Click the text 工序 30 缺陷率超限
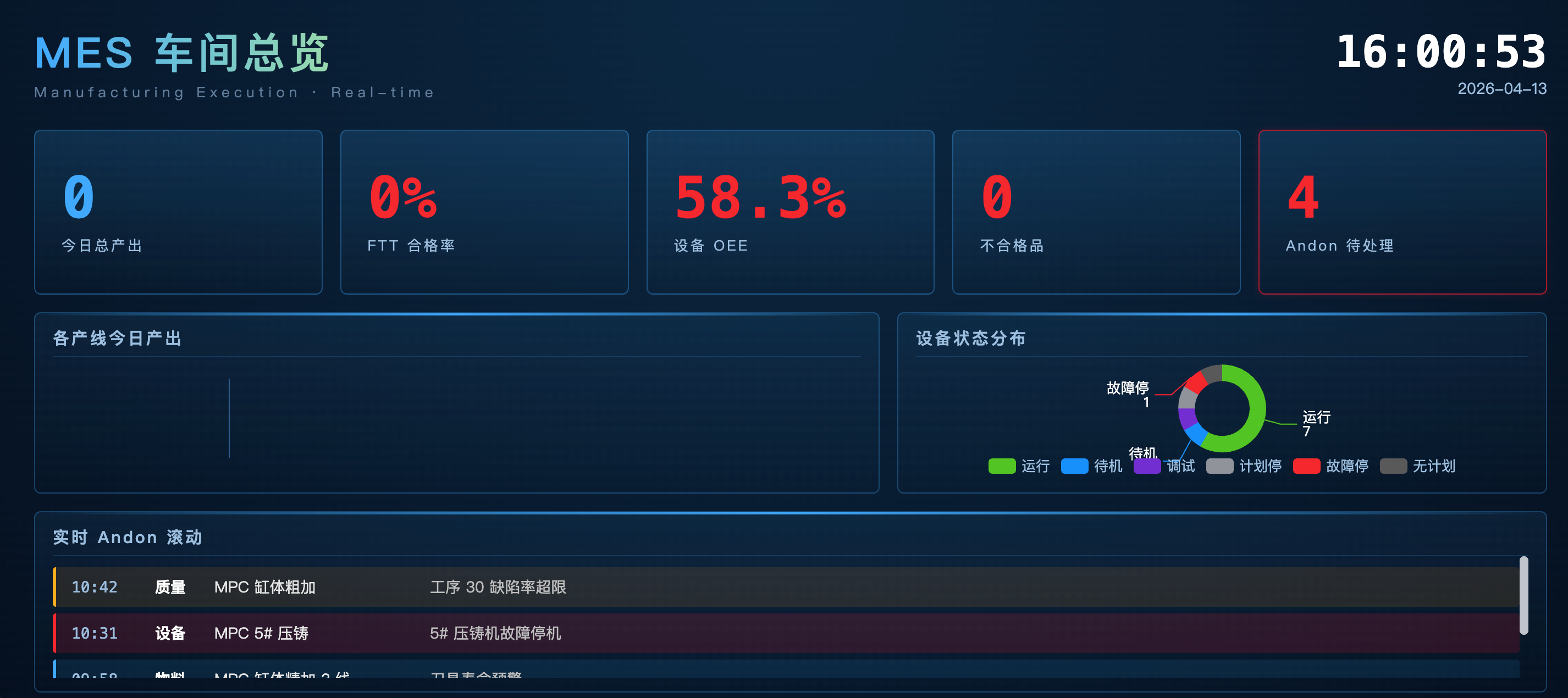This screenshot has height=698, width=1568. tap(498, 586)
